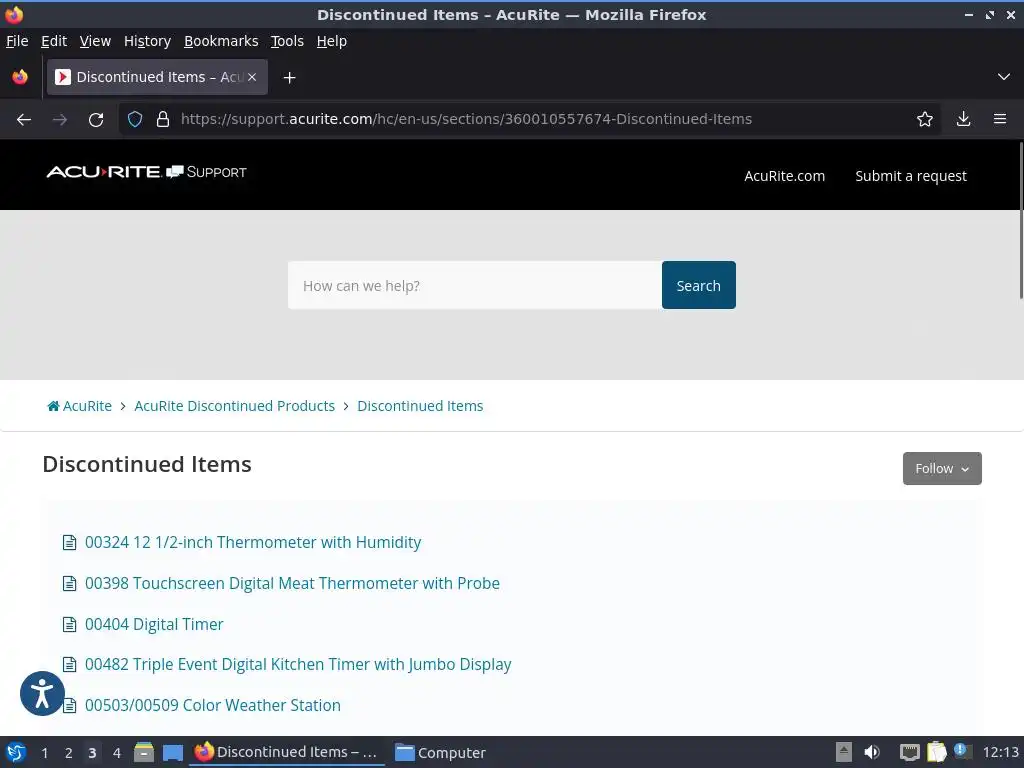
Task: Switch to workspace 1
Action: pos(44,753)
